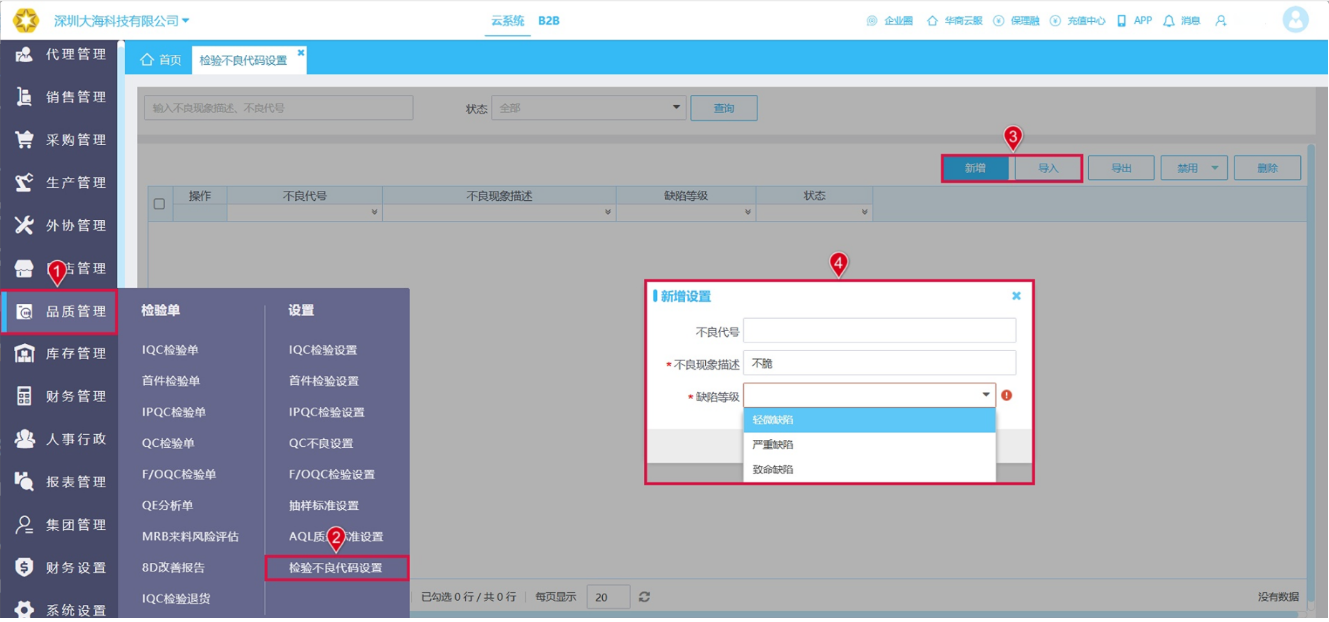Open the 财务设置 sidebar module

[60, 568]
